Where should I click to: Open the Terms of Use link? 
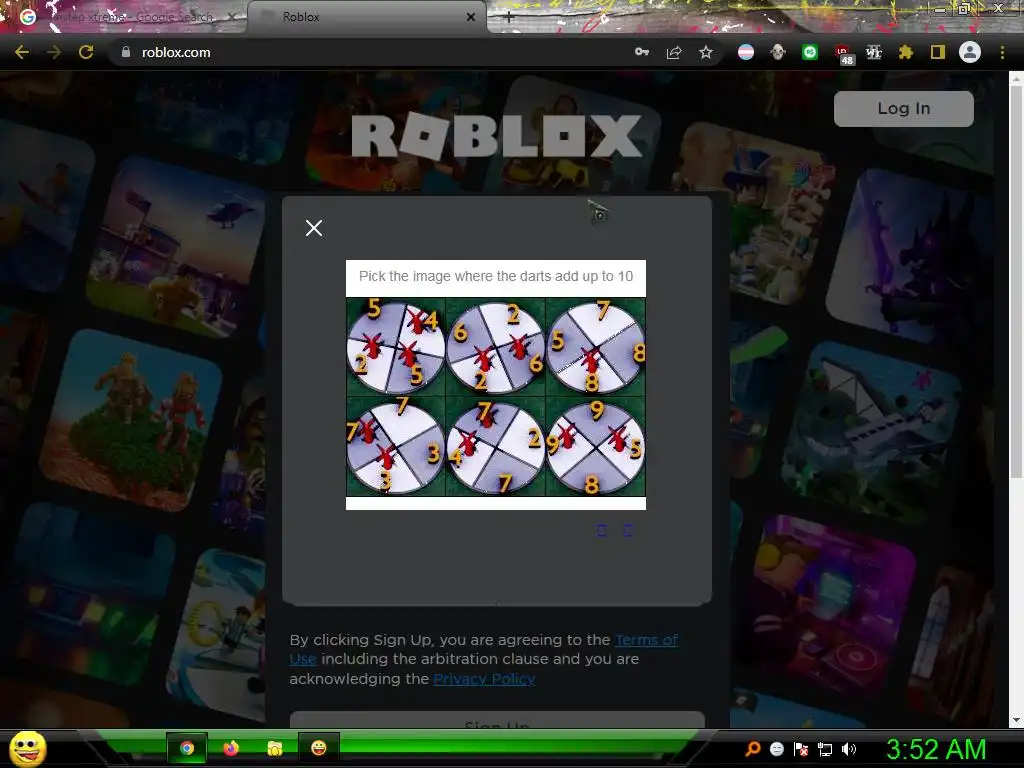[x=647, y=640]
